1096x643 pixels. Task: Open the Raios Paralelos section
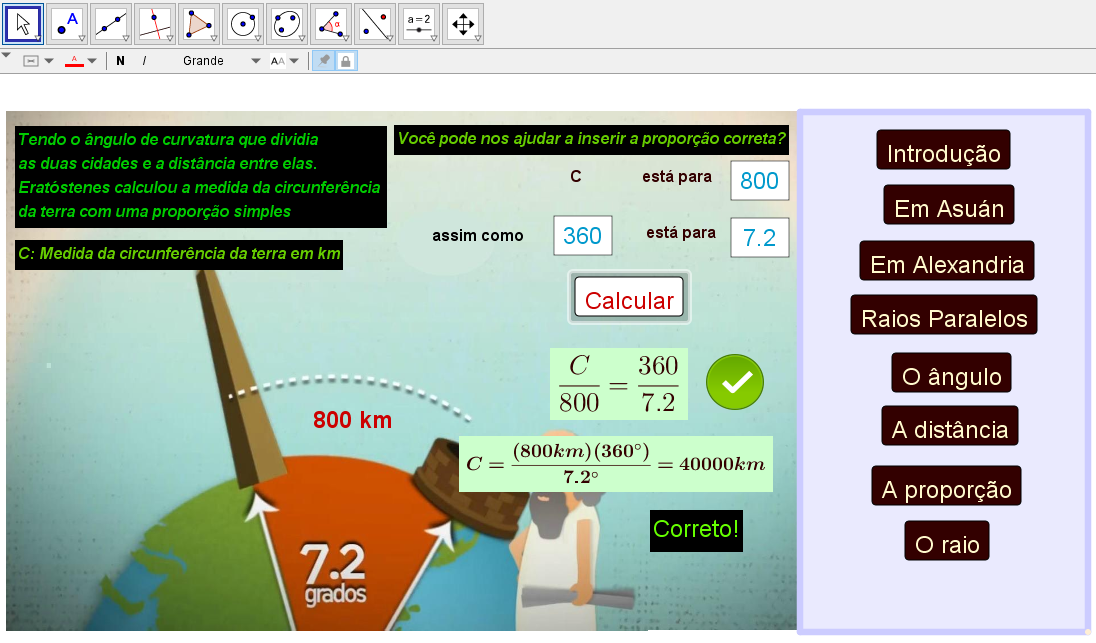coord(944,315)
